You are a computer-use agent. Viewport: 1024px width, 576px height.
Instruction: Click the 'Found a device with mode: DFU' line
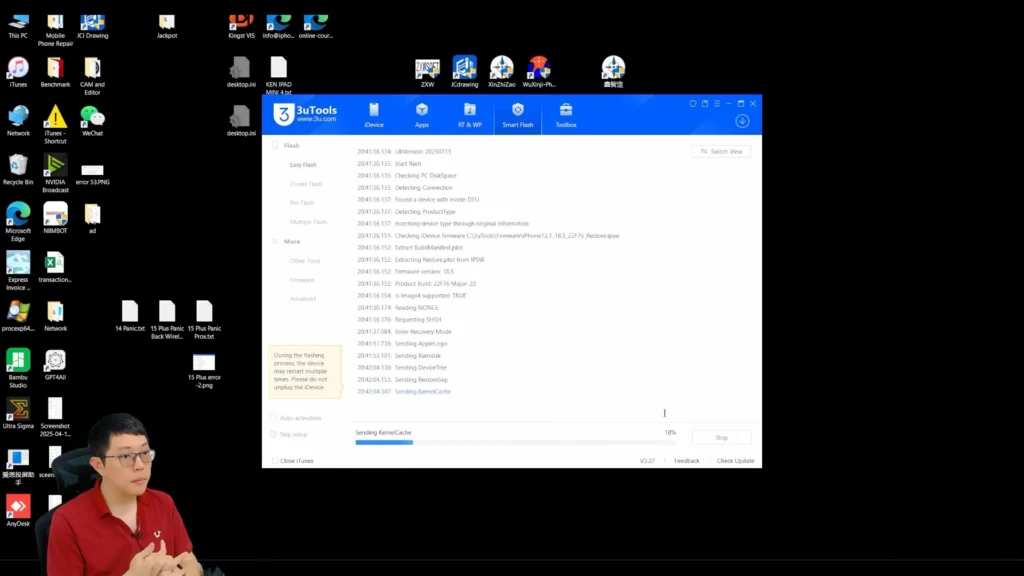click(x=418, y=200)
